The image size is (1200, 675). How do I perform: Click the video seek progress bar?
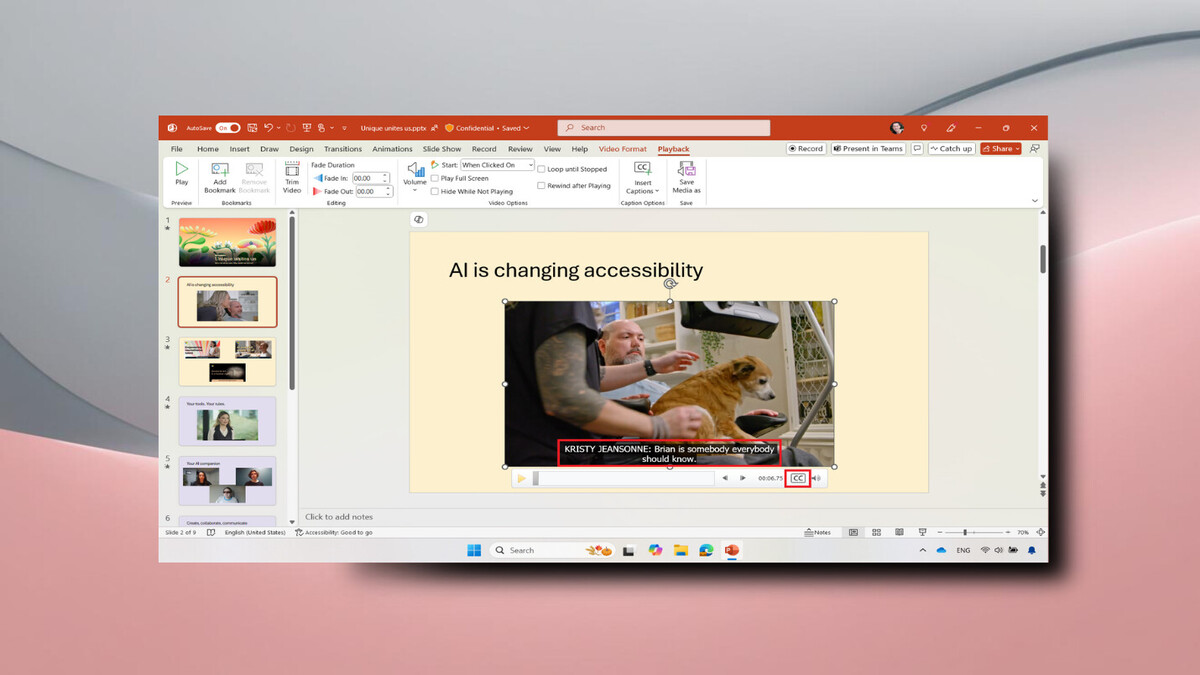(x=623, y=478)
